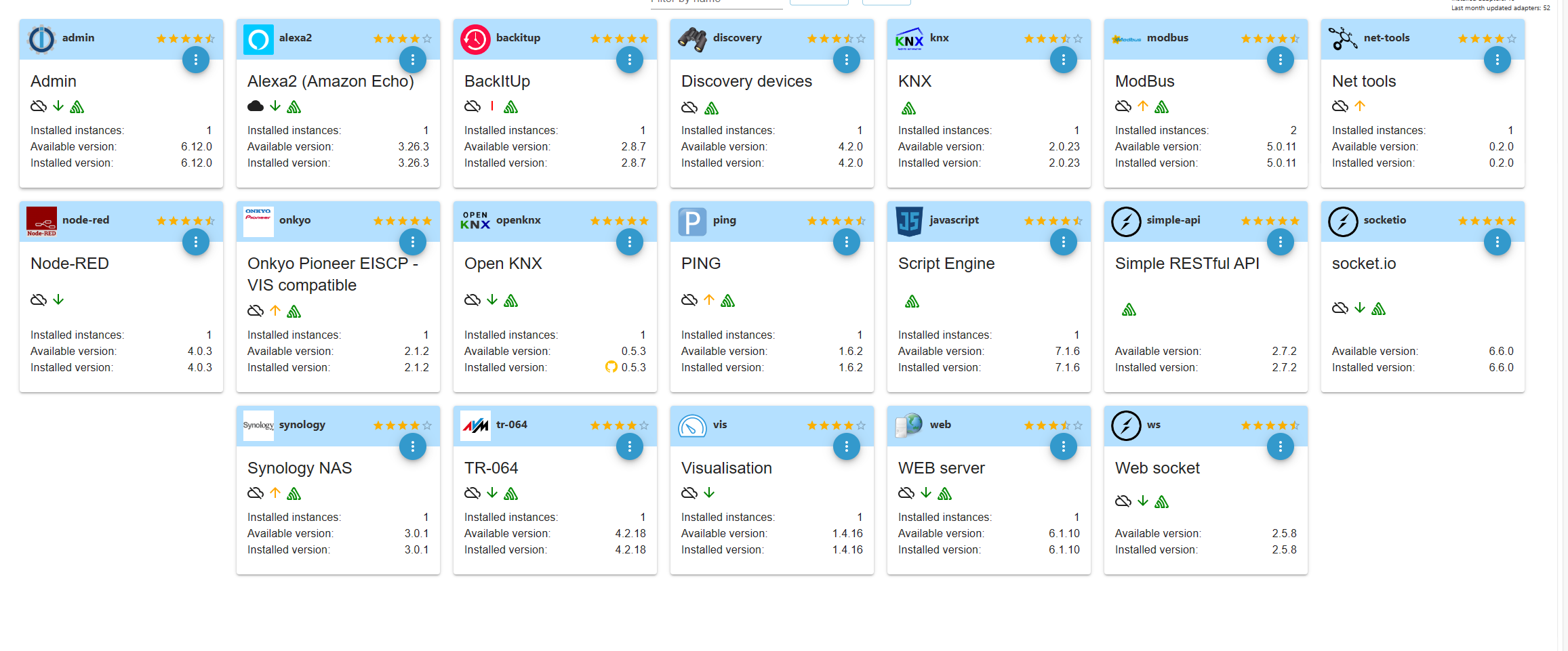Click the "Alexa2 (Amazon Echo)" card title
The width and height of the screenshot is (1568, 651).
[x=331, y=81]
